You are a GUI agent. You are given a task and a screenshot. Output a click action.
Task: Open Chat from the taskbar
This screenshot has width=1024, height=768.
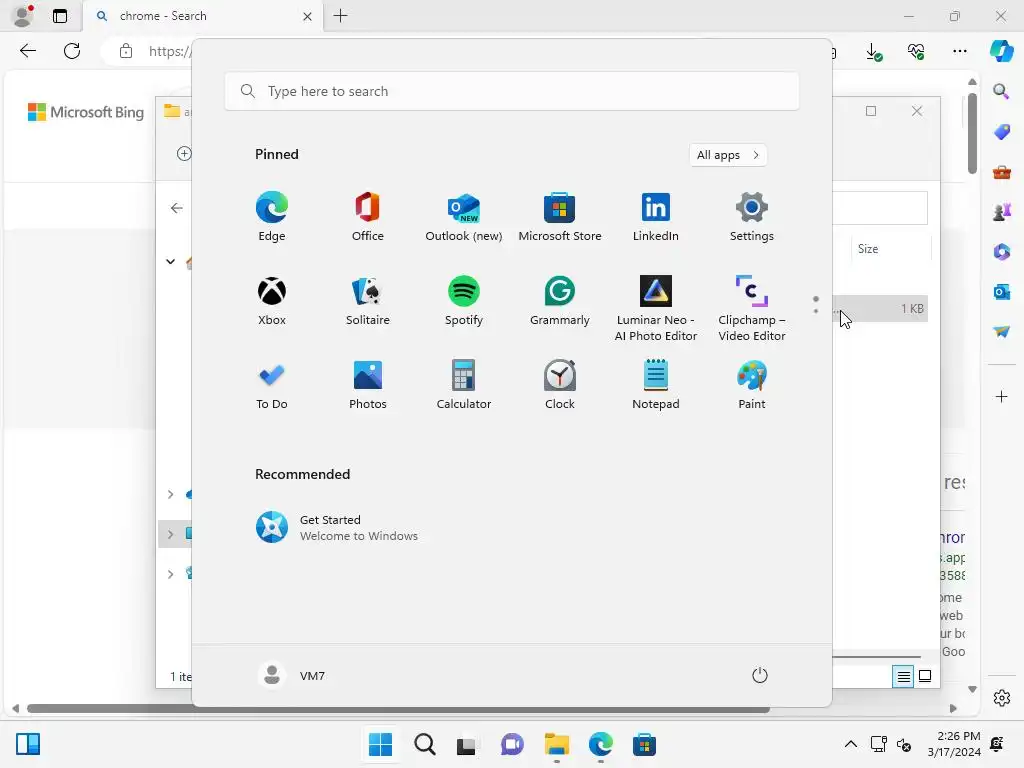(x=512, y=744)
